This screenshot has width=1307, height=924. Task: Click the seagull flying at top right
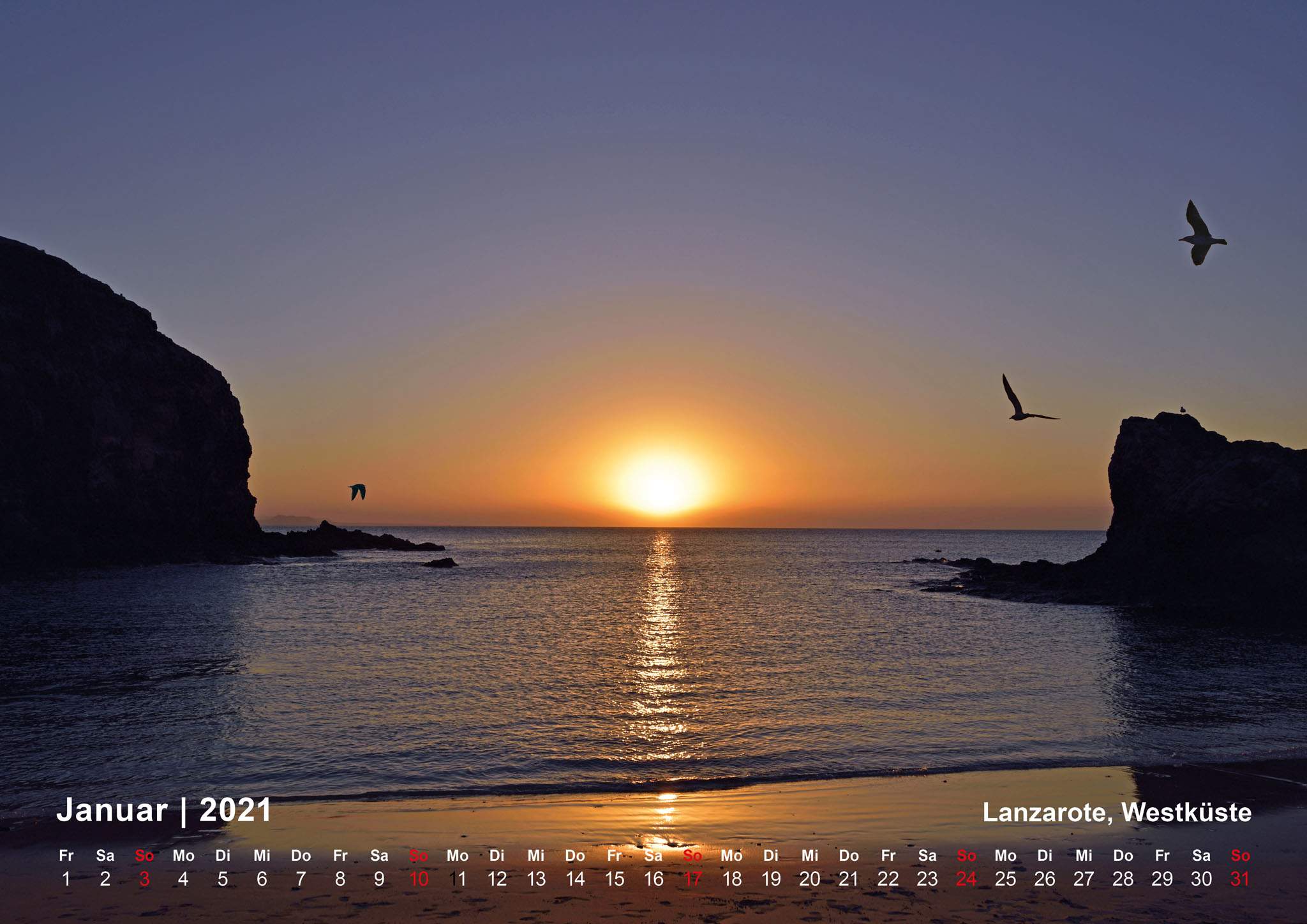pos(1202,233)
